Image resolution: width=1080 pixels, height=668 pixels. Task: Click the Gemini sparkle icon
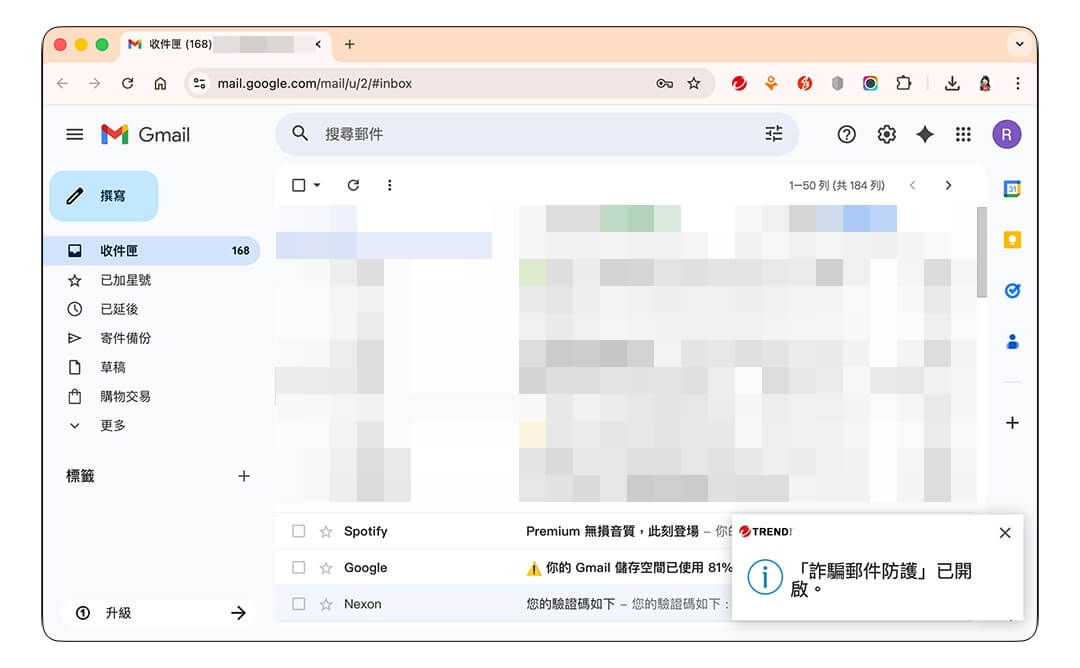(924, 133)
